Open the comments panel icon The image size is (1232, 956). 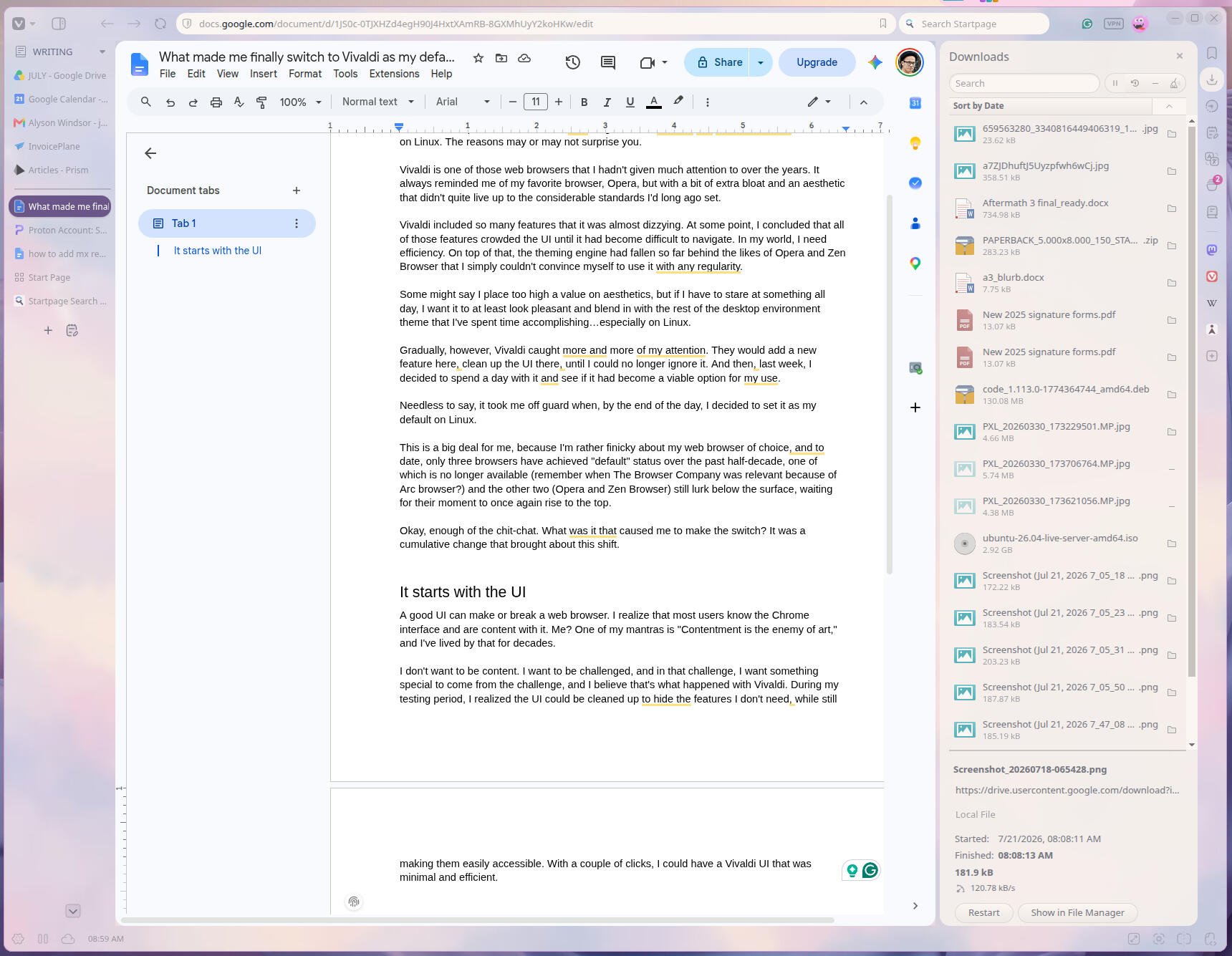608,62
